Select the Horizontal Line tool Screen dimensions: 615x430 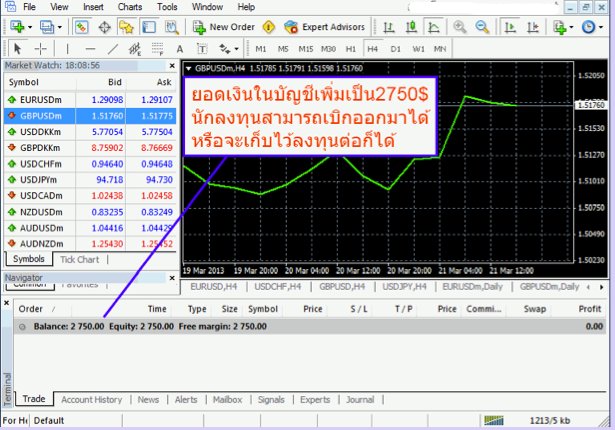coord(90,49)
